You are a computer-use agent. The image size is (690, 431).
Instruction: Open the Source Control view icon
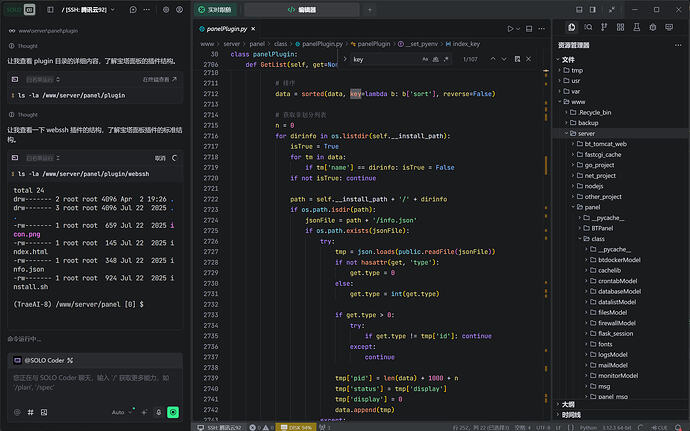click(x=604, y=27)
